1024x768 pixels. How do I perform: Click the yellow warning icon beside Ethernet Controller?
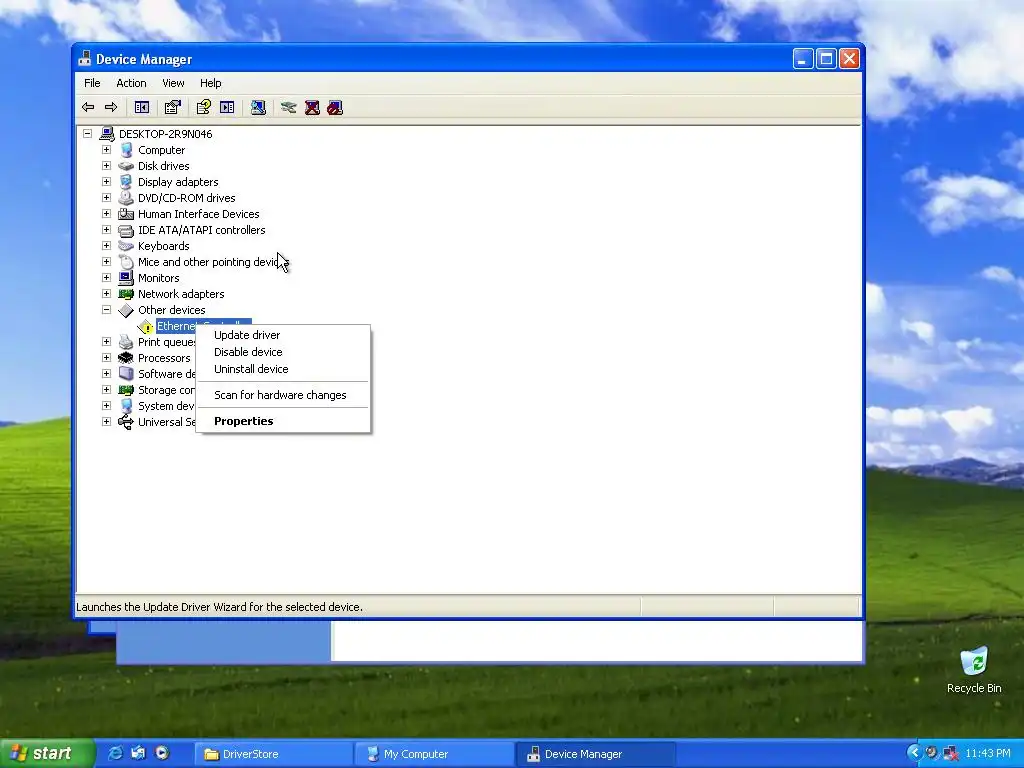tap(146, 327)
